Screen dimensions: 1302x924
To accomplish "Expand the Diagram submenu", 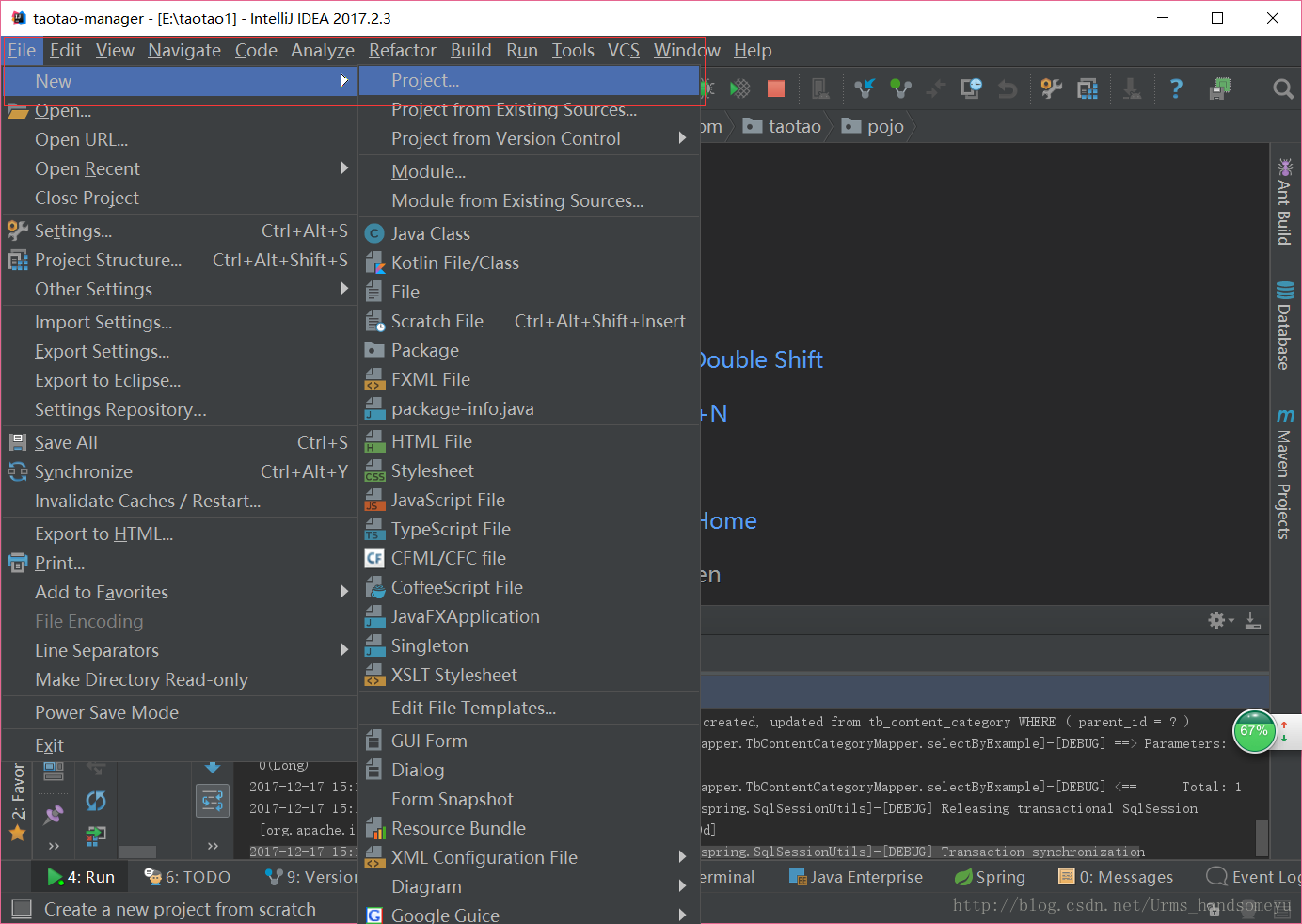I will click(x=529, y=886).
